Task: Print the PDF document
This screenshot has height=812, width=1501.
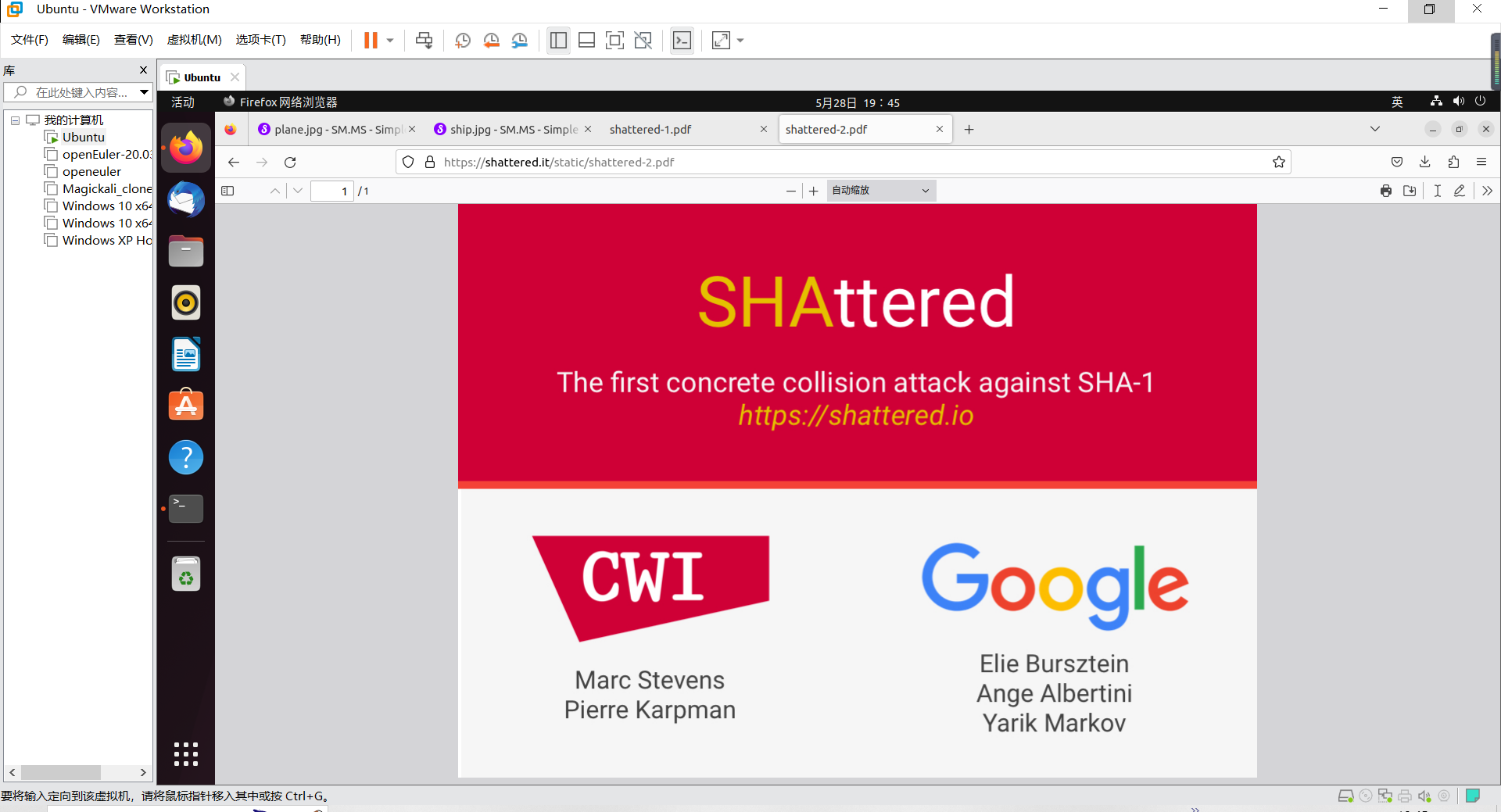Action: (x=1386, y=191)
